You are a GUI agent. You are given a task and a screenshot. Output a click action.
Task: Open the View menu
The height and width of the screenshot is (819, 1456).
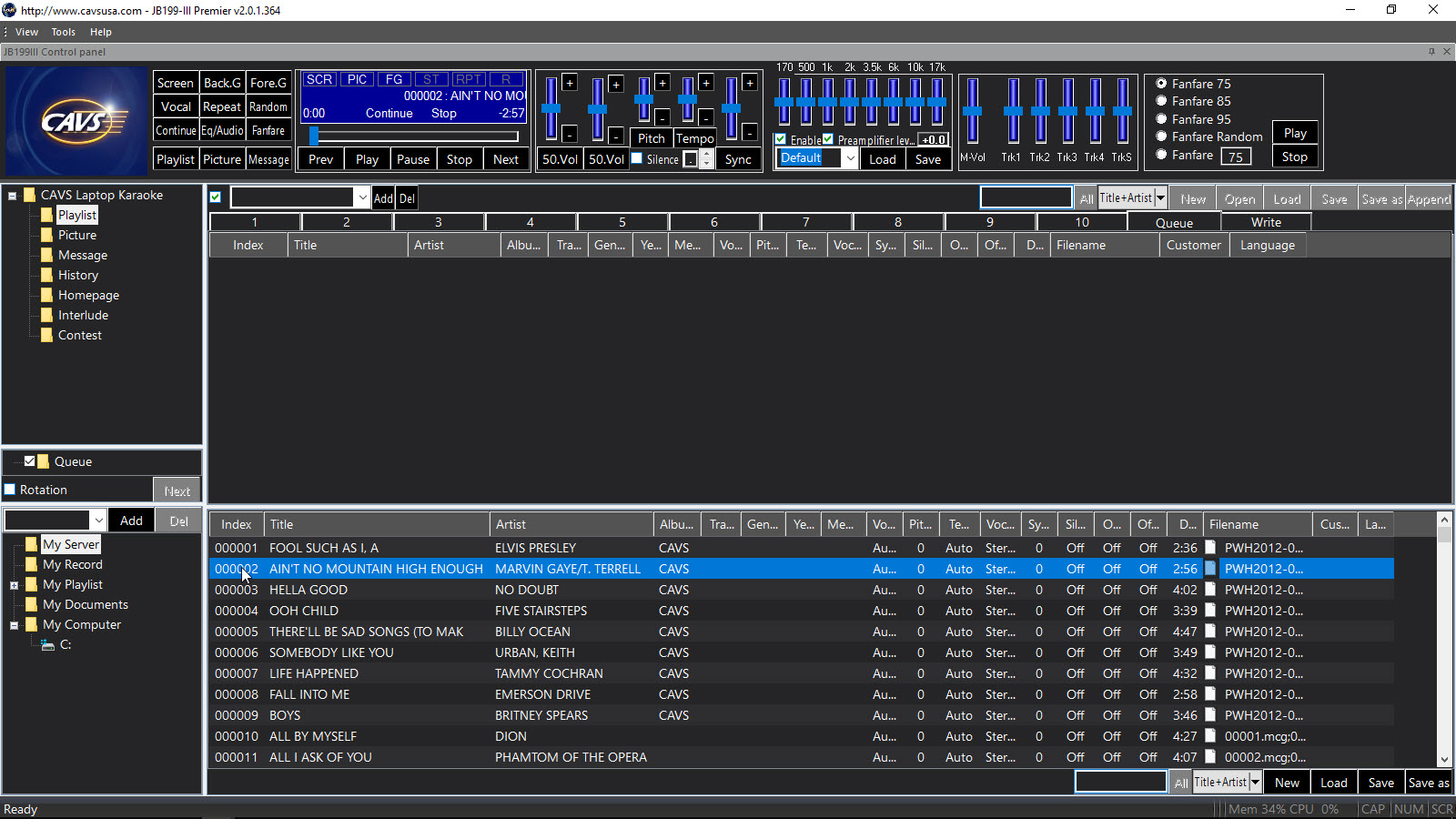coord(26,32)
